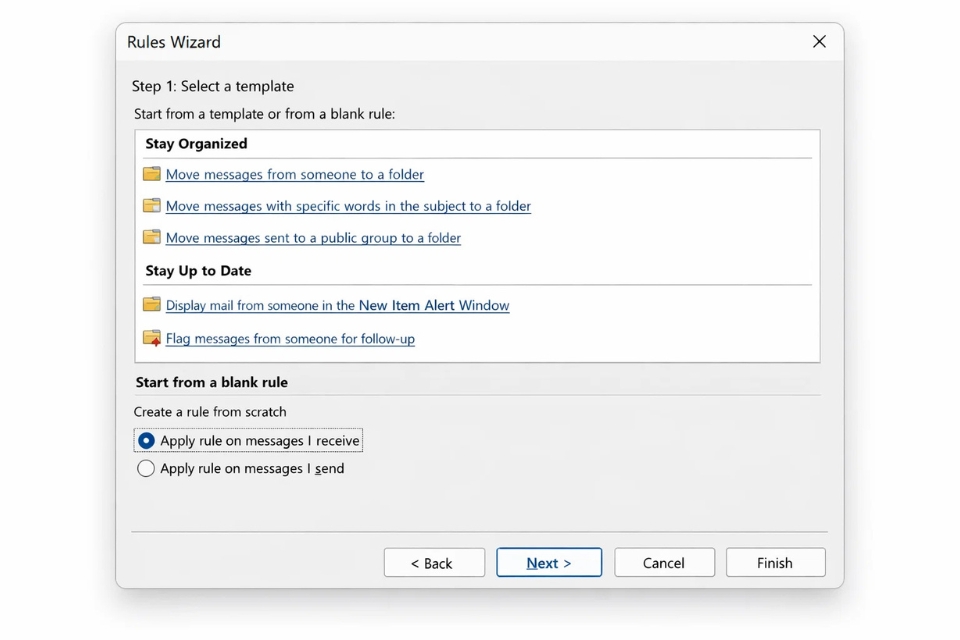Close the Rules Wizard dialog with X
This screenshot has height=640, width=960.
819,42
